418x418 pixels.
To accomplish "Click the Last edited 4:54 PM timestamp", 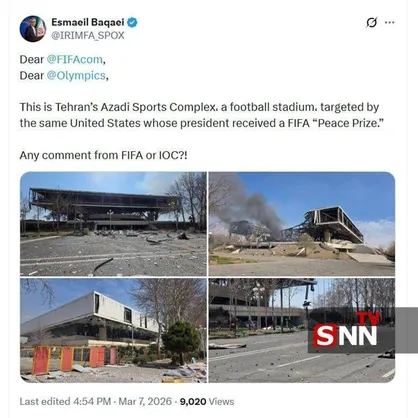I will pos(65,401).
